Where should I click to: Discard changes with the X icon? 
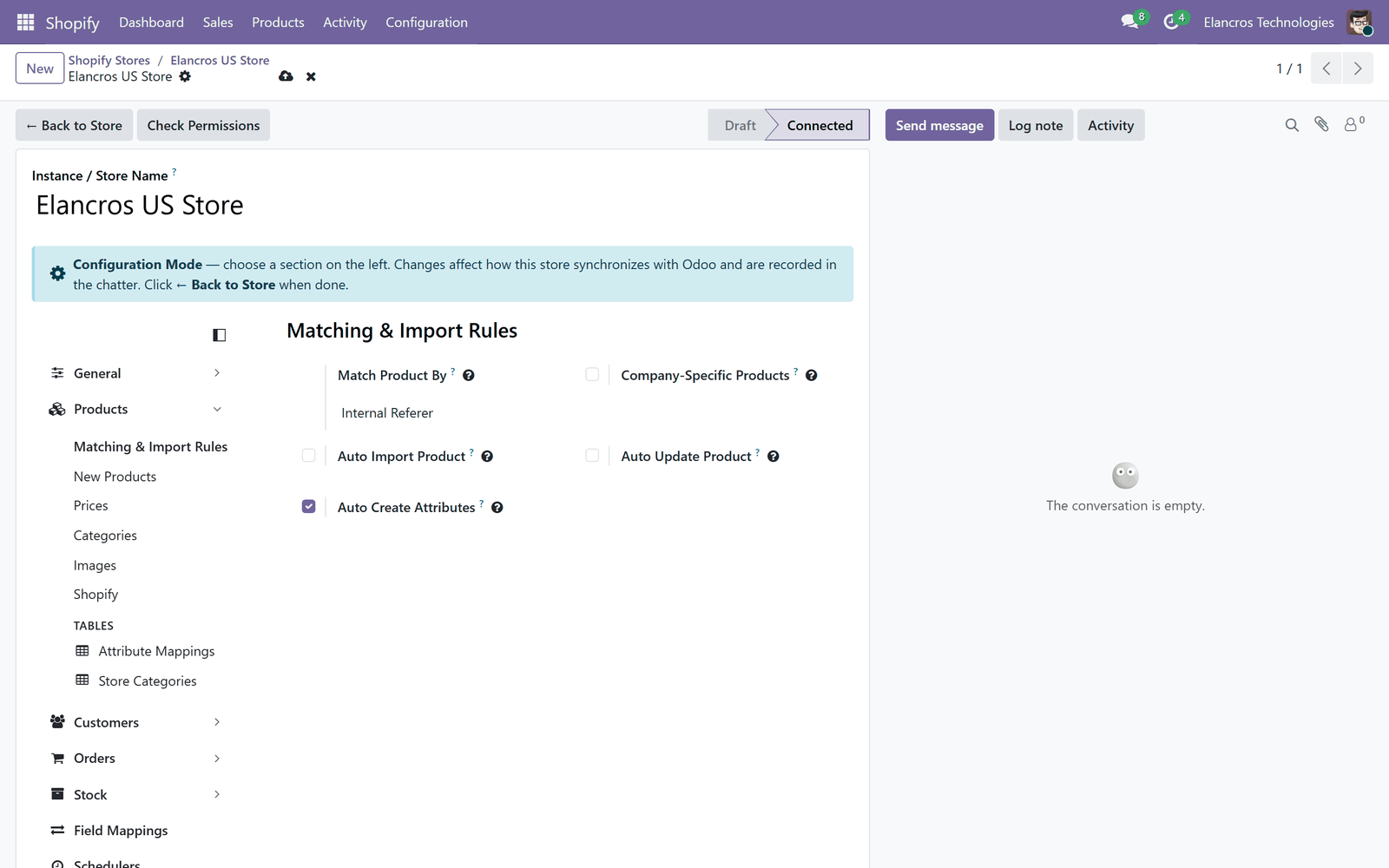point(311,76)
